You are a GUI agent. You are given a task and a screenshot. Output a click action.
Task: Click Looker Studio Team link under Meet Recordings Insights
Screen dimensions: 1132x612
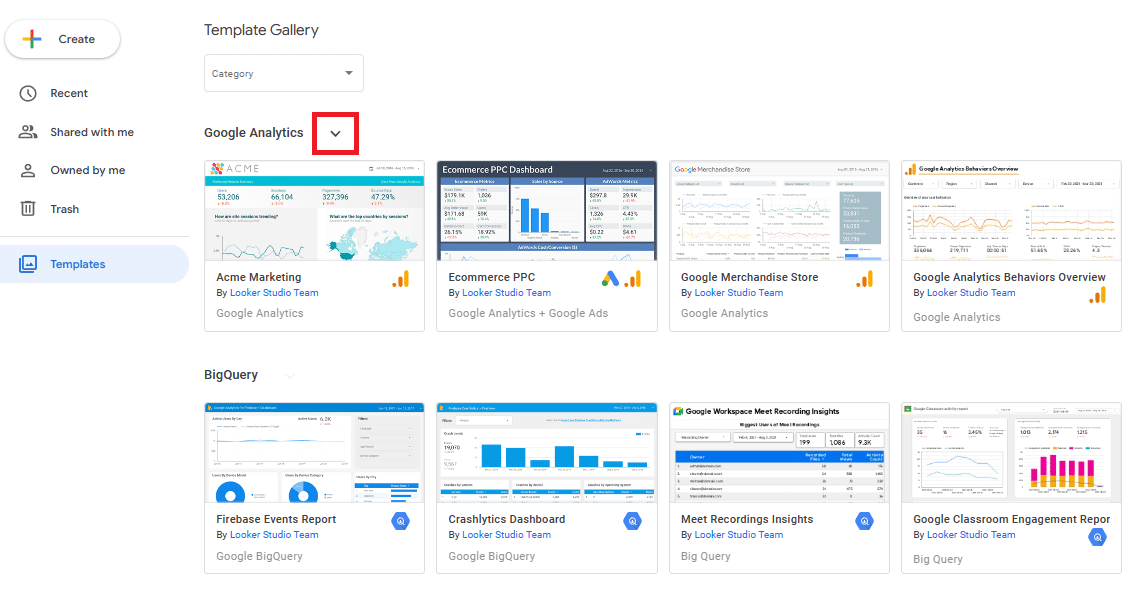tap(739, 535)
